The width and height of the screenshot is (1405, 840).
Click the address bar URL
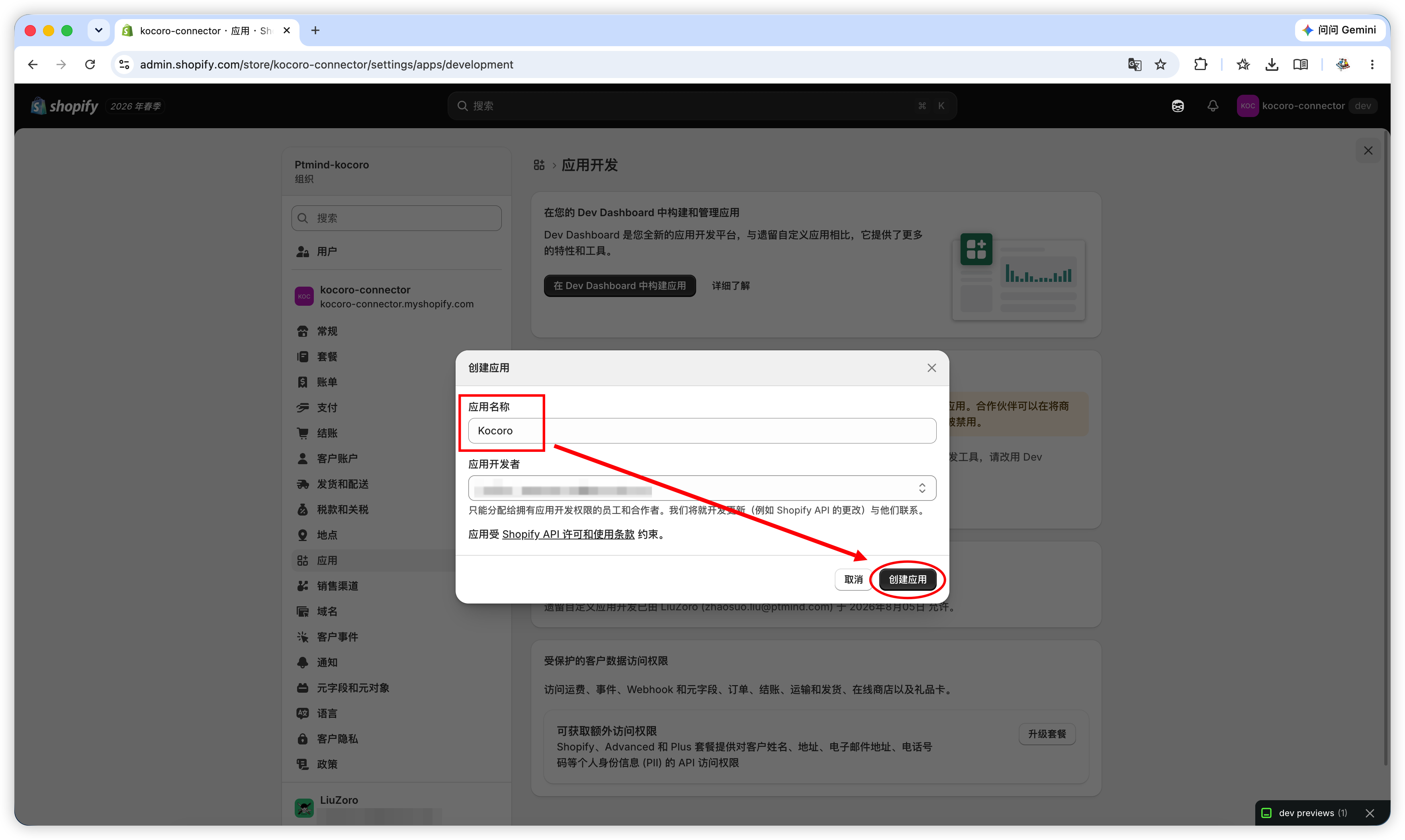(x=327, y=64)
